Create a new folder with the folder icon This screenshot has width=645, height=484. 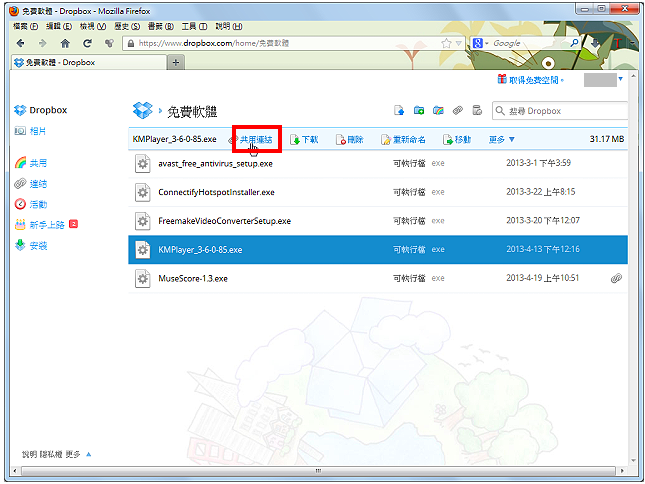(x=419, y=111)
